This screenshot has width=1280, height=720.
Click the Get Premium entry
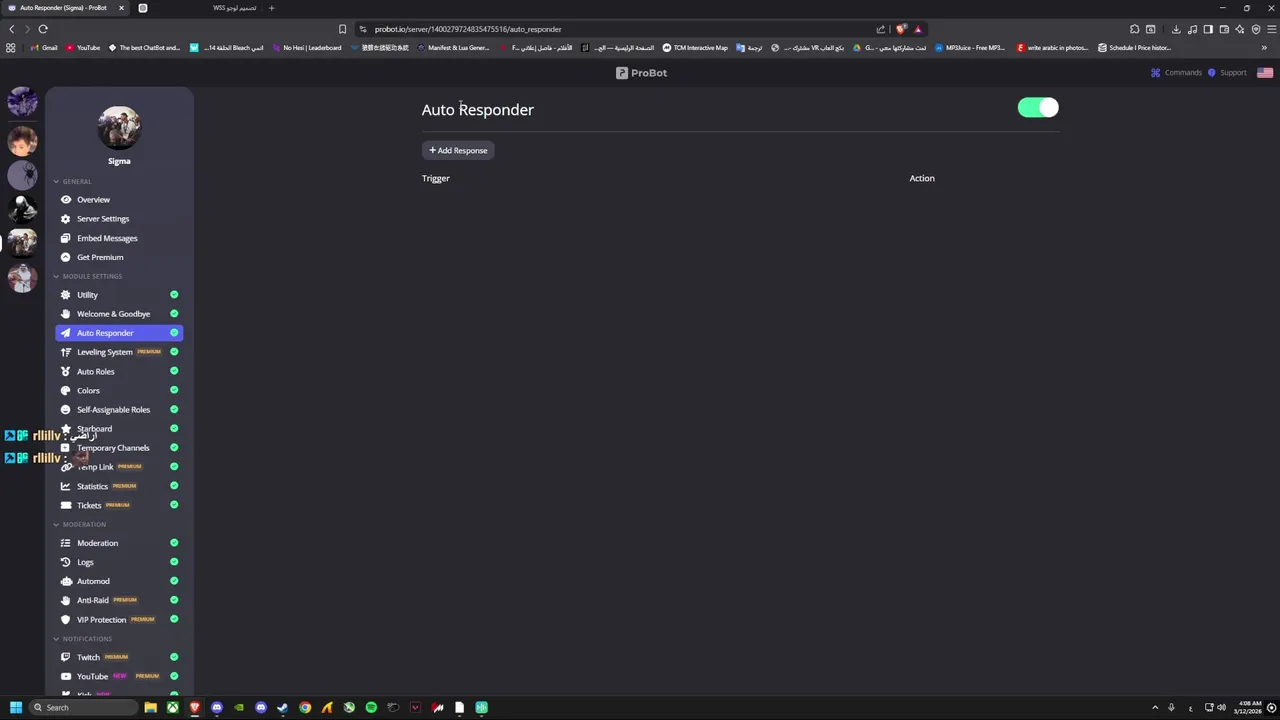(100, 257)
